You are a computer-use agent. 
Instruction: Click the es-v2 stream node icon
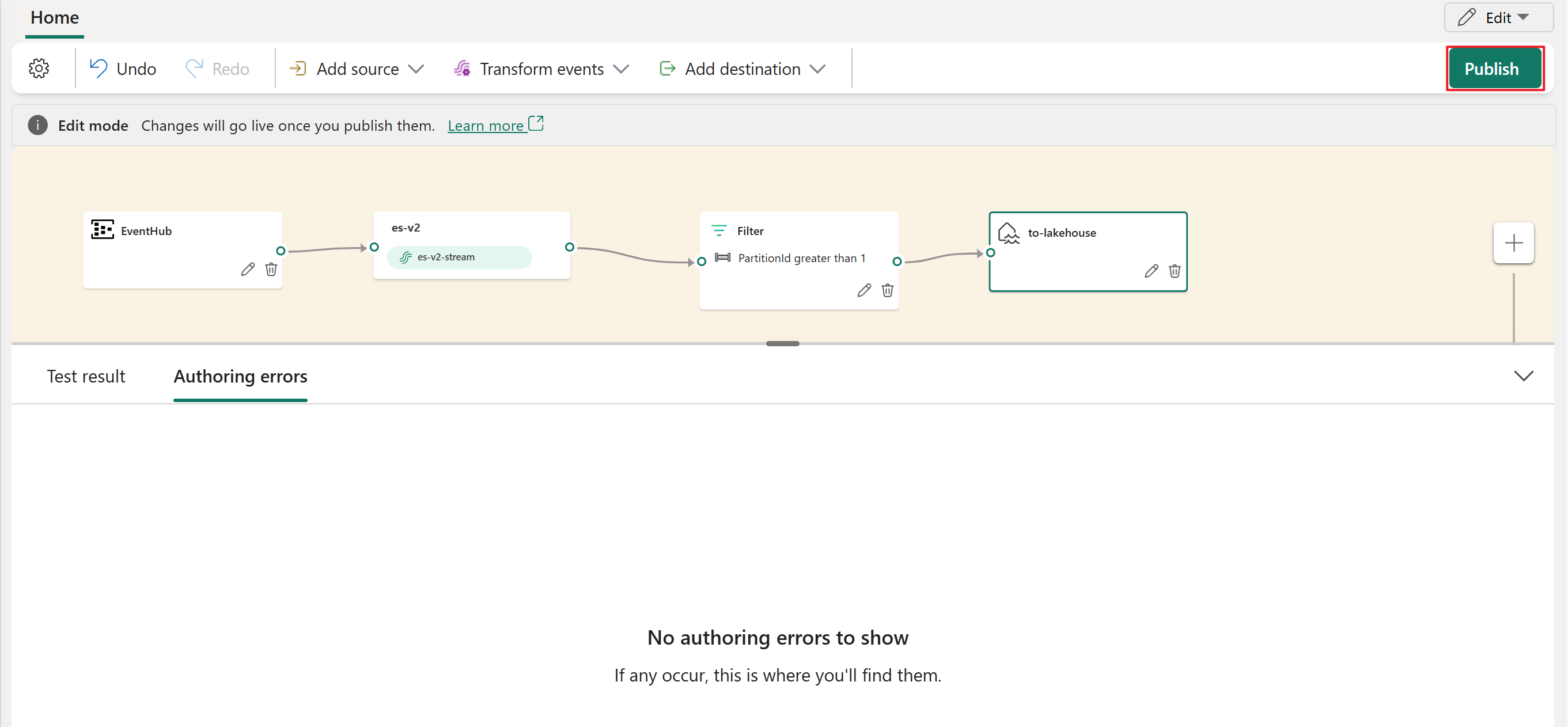tap(407, 256)
